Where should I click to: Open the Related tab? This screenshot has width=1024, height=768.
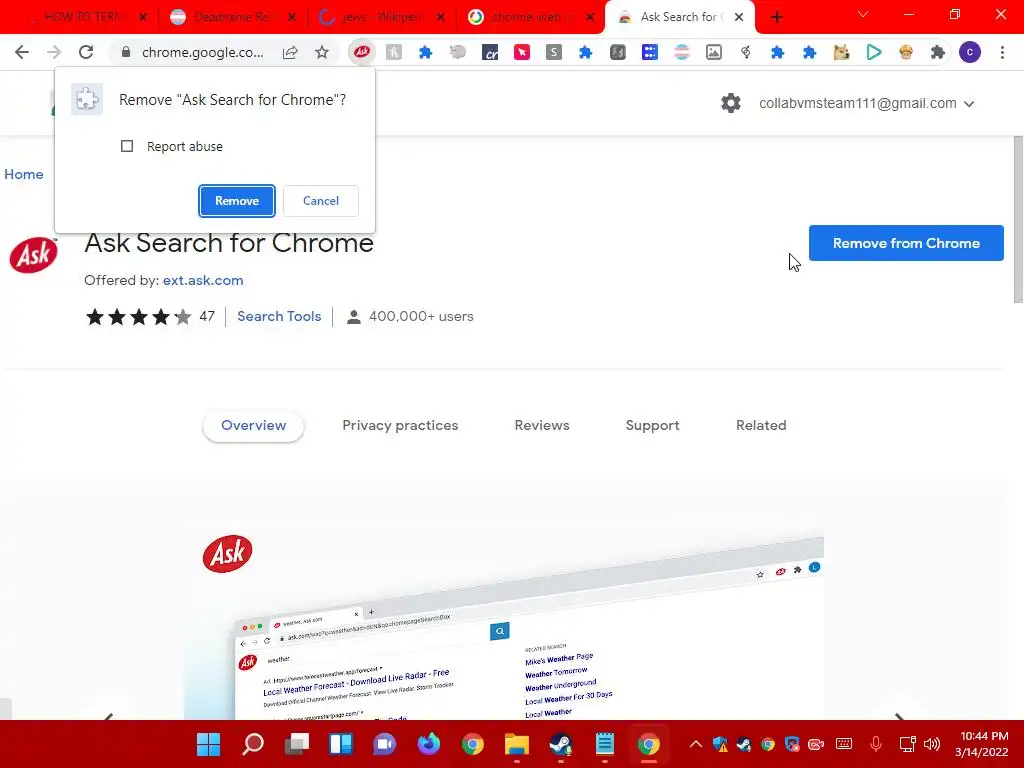point(761,425)
